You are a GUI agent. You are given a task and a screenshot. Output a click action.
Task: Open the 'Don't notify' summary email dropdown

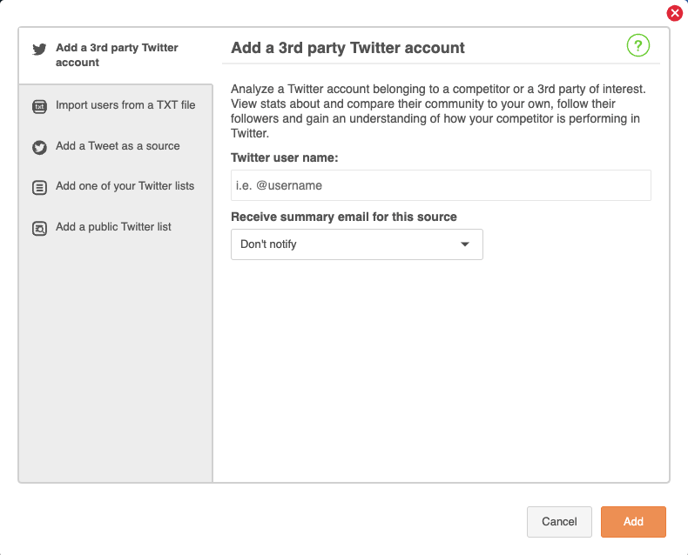point(357,244)
